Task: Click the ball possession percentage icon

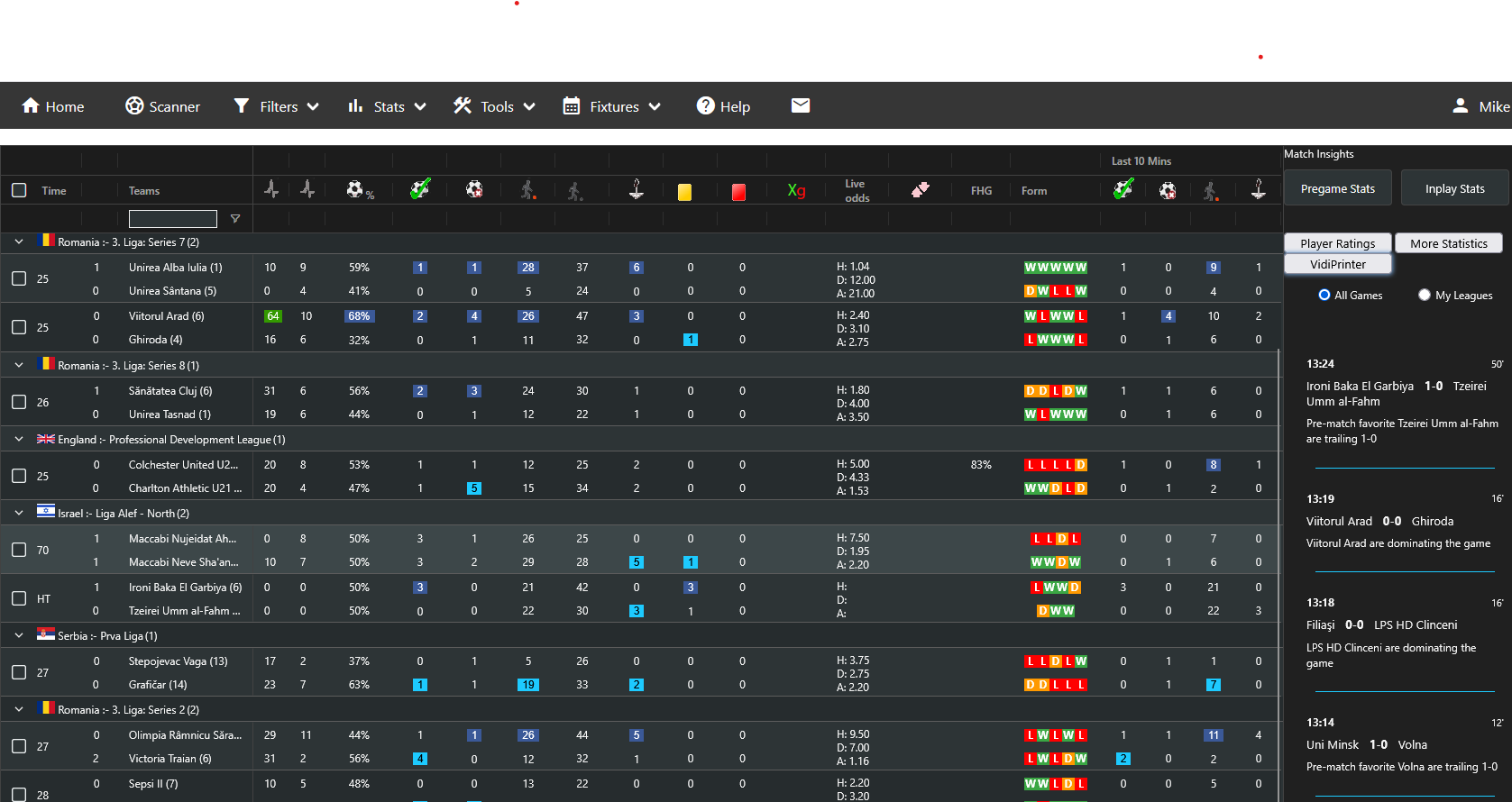Action: (x=359, y=190)
